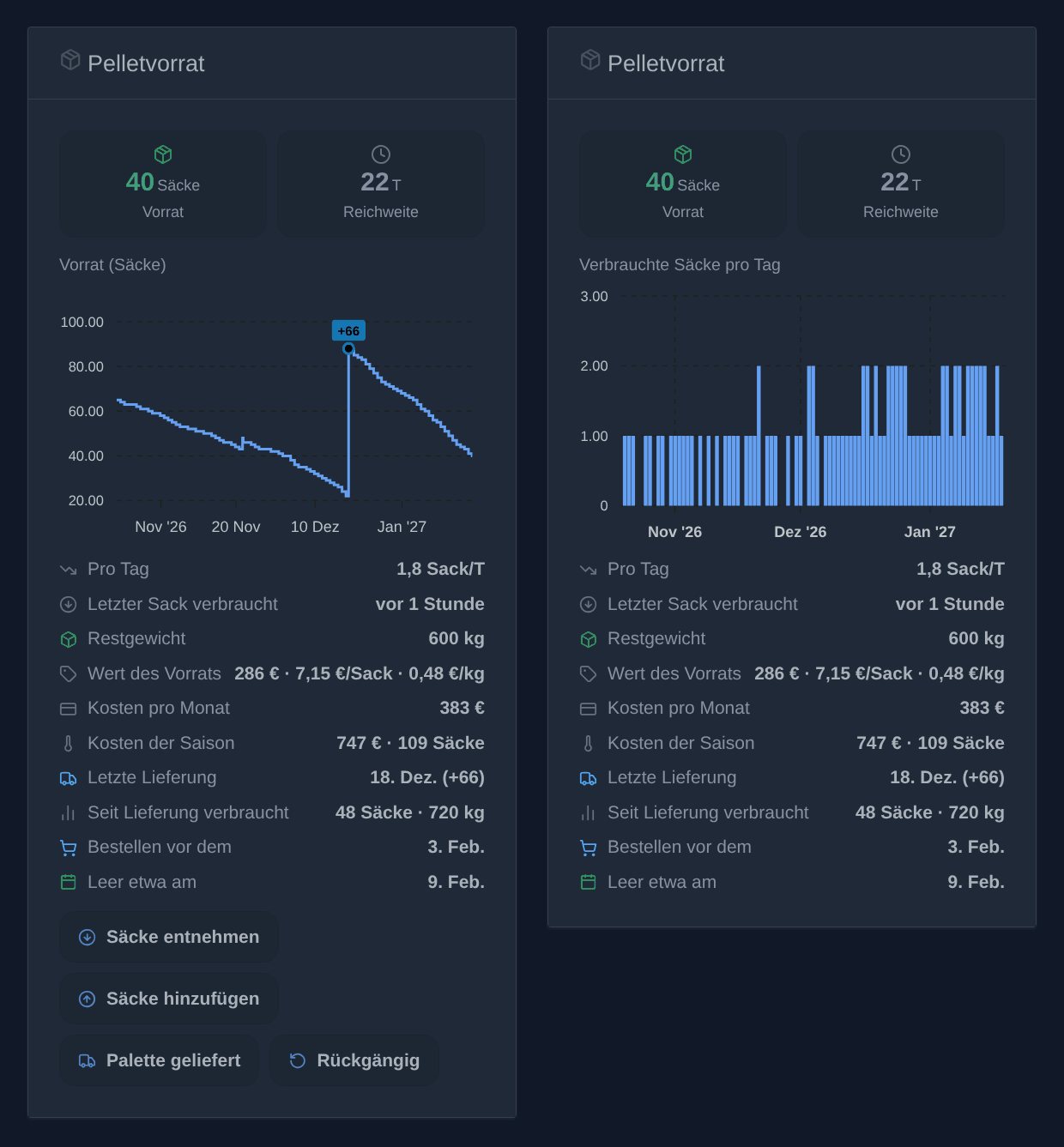Viewport: 1064px width, 1147px height.
Task: Click thermometer icon of Kosten der Saison, left card
Action: (69, 743)
